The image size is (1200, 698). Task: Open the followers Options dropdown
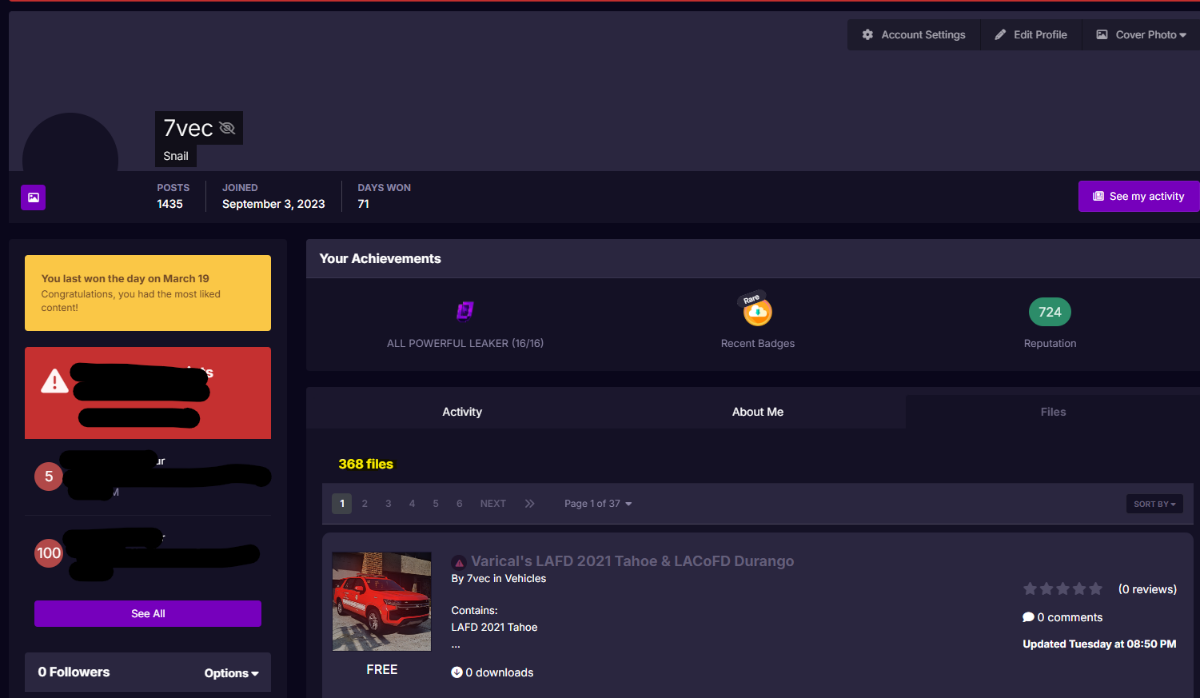(231, 673)
